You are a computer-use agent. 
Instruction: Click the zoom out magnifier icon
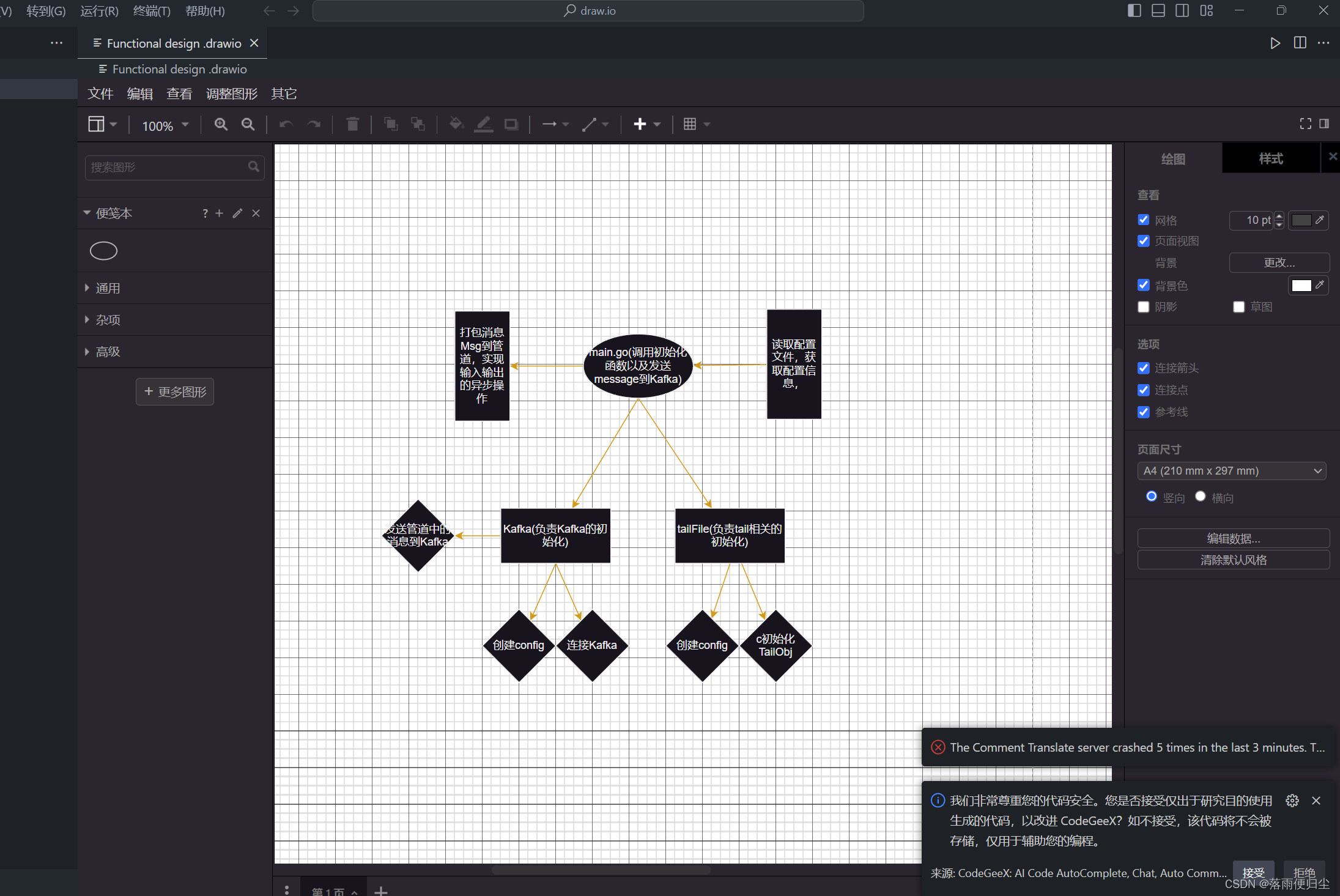[x=248, y=125]
